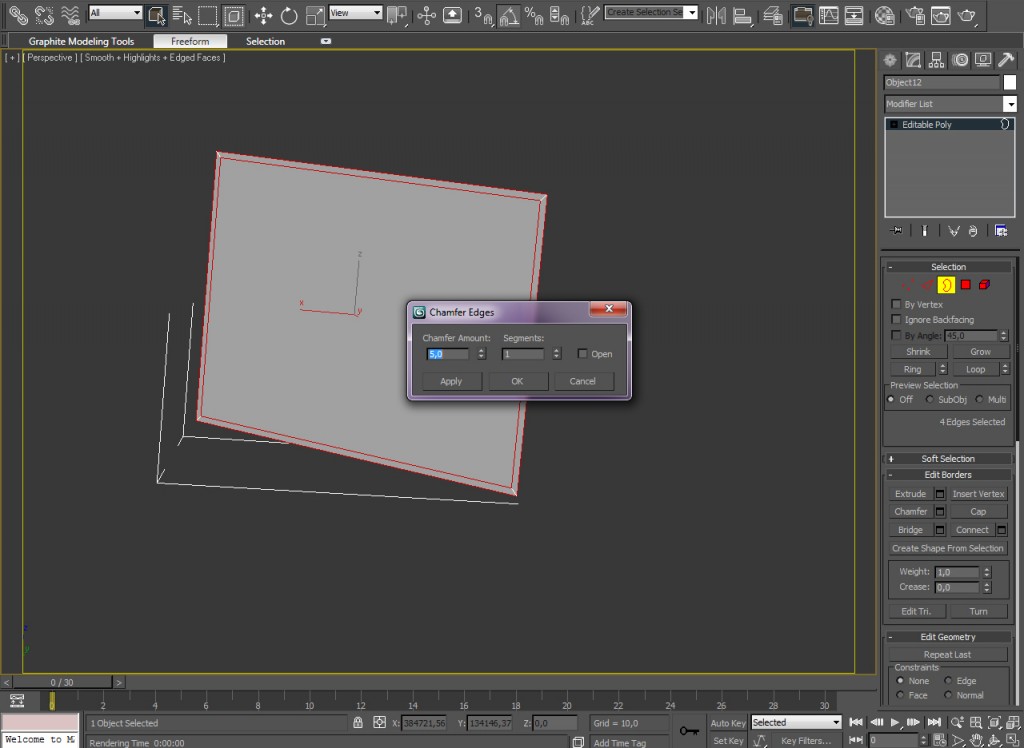
Task: Collapse the Edit Borders rollout
Action: pyautogui.click(x=948, y=475)
